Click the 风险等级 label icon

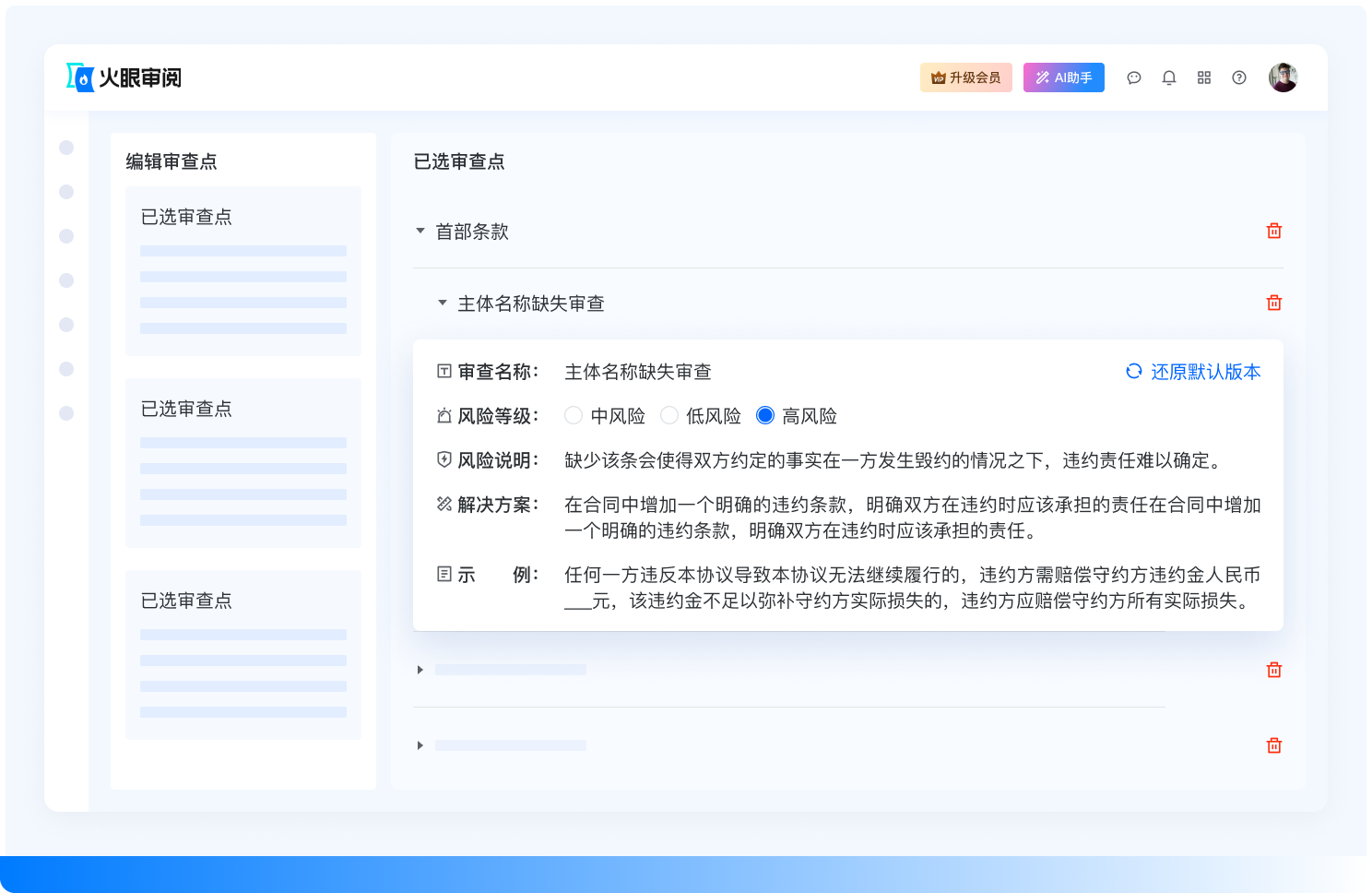coord(444,416)
